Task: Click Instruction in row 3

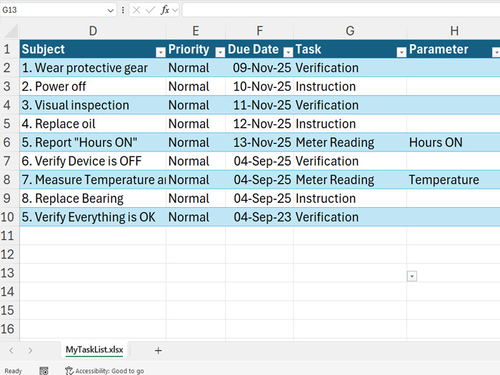Action: 350,87
